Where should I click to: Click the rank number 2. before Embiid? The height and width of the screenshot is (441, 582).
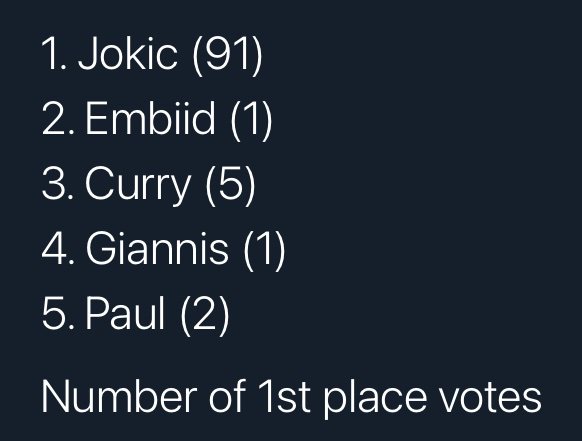[58, 118]
